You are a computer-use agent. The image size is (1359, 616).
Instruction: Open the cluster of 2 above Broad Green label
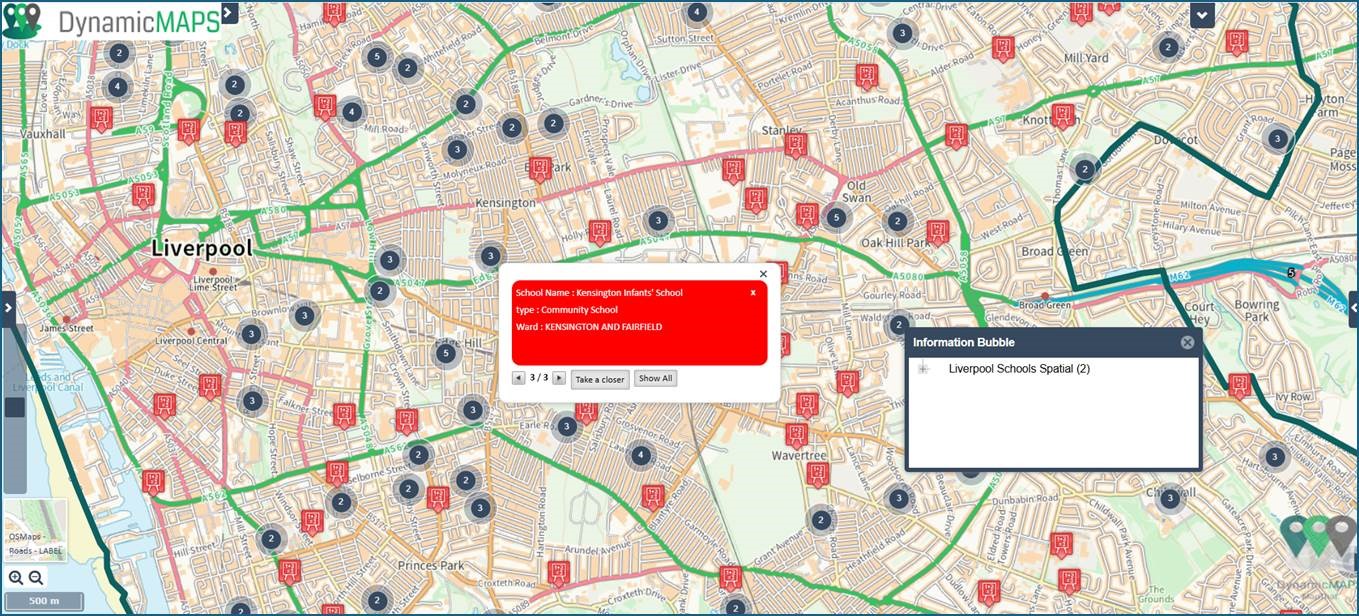[1084, 169]
